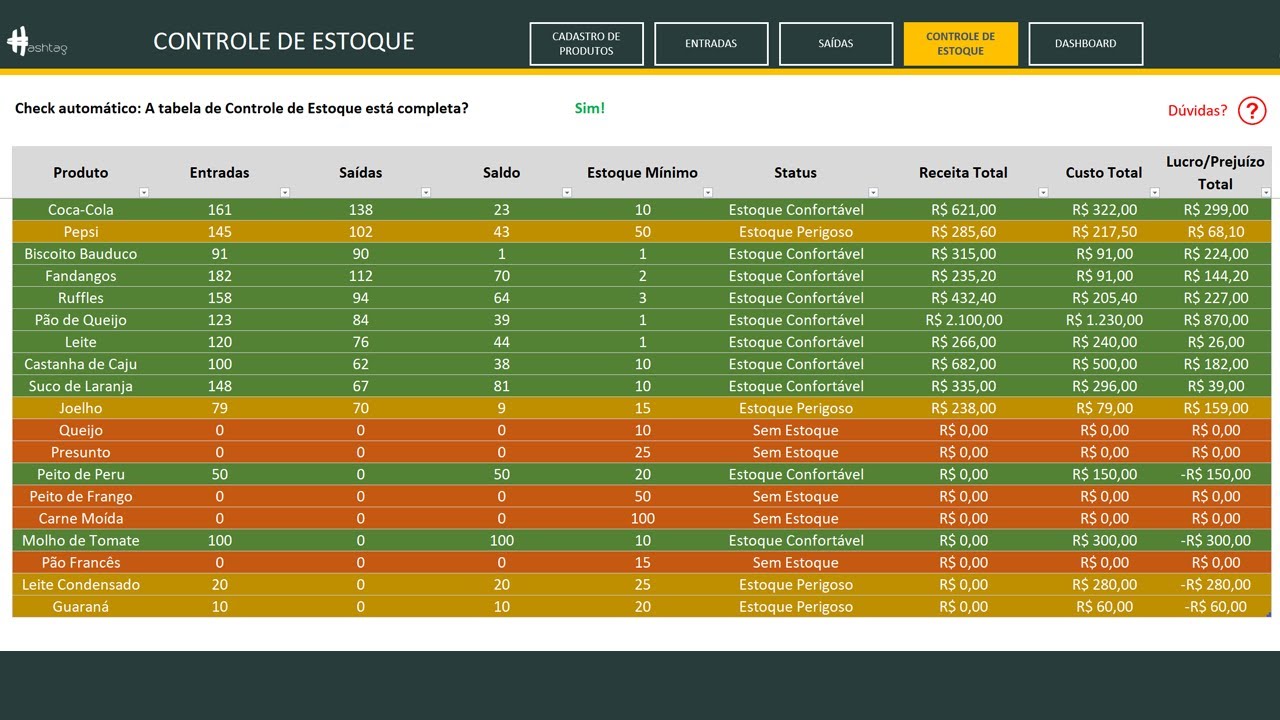Image resolution: width=1280 pixels, height=720 pixels.
Task: Open the Saídas navigation button
Action: click(836, 44)
